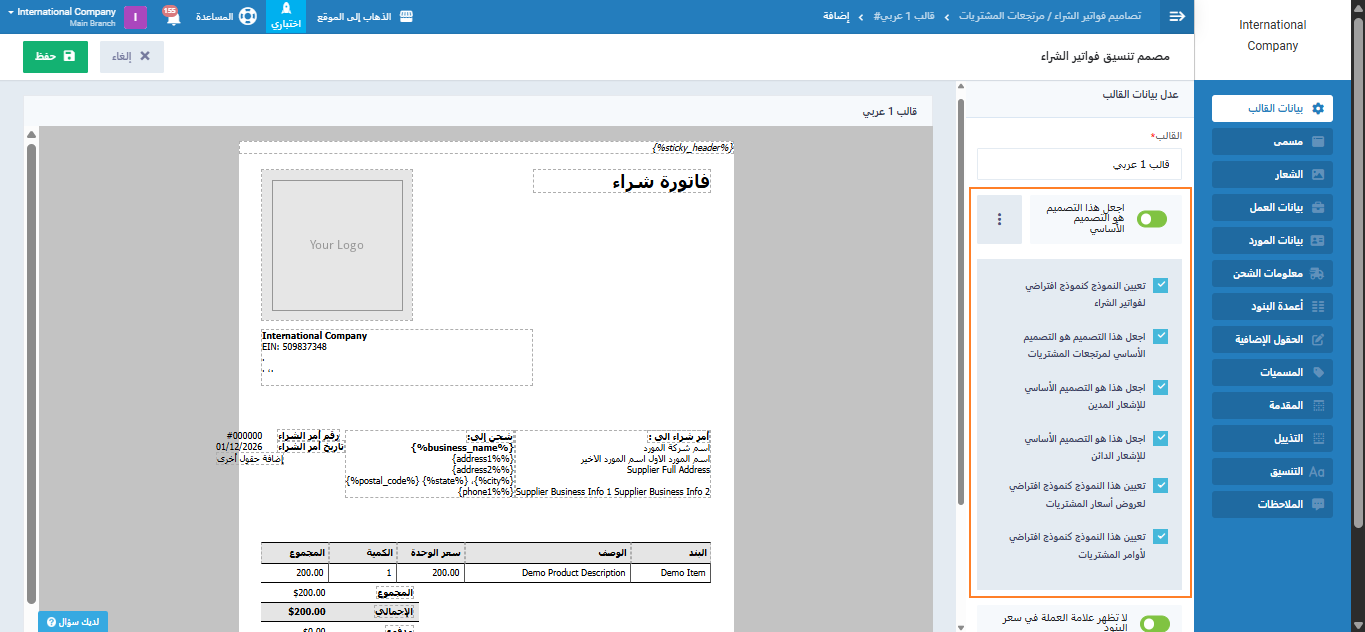Click the notifications bell icon
Screen dimensions: 1365x632
pos(171,16)
